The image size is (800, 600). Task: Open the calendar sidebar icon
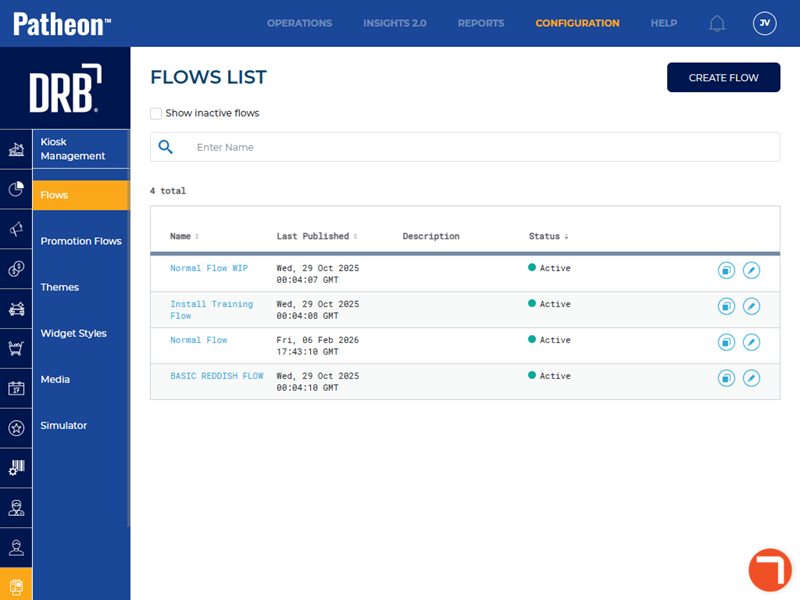(16, 388)
